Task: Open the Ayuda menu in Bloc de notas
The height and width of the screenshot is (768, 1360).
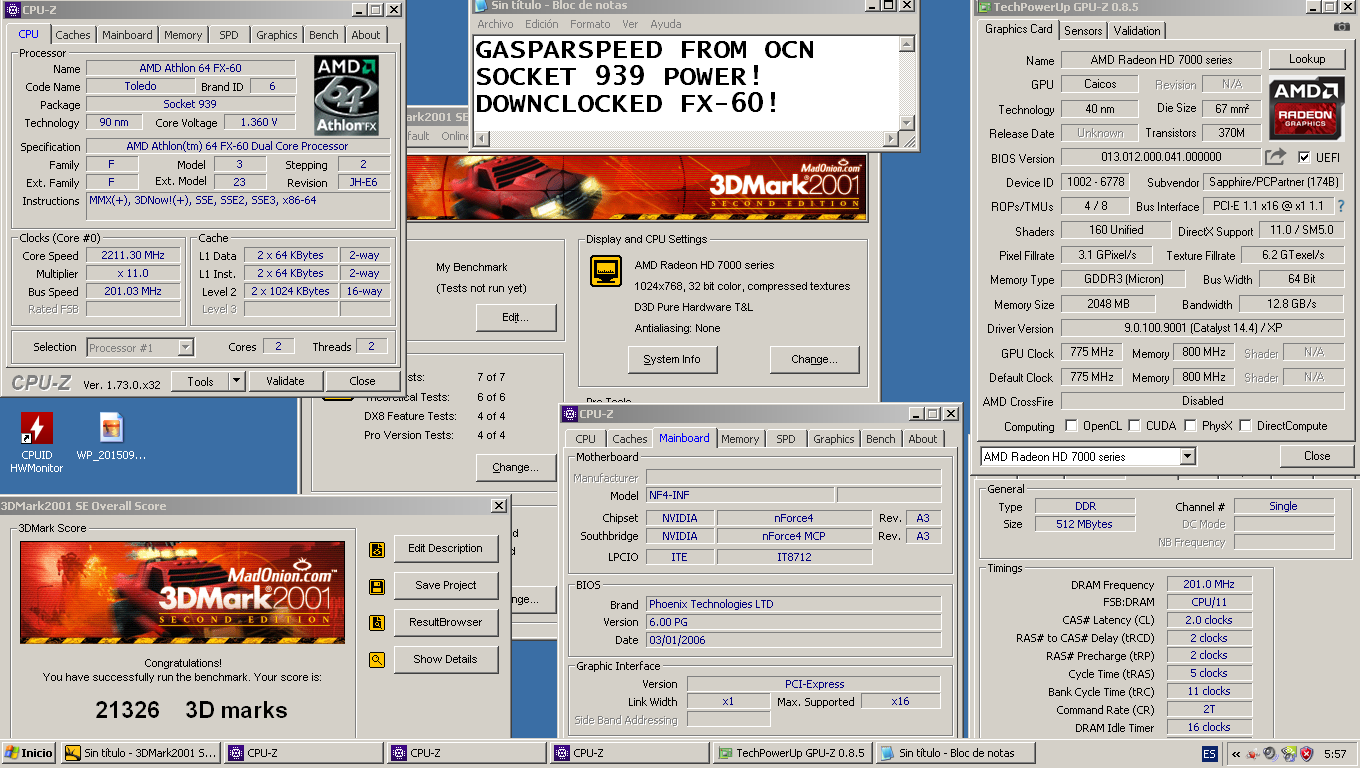Action: [665, 24]
